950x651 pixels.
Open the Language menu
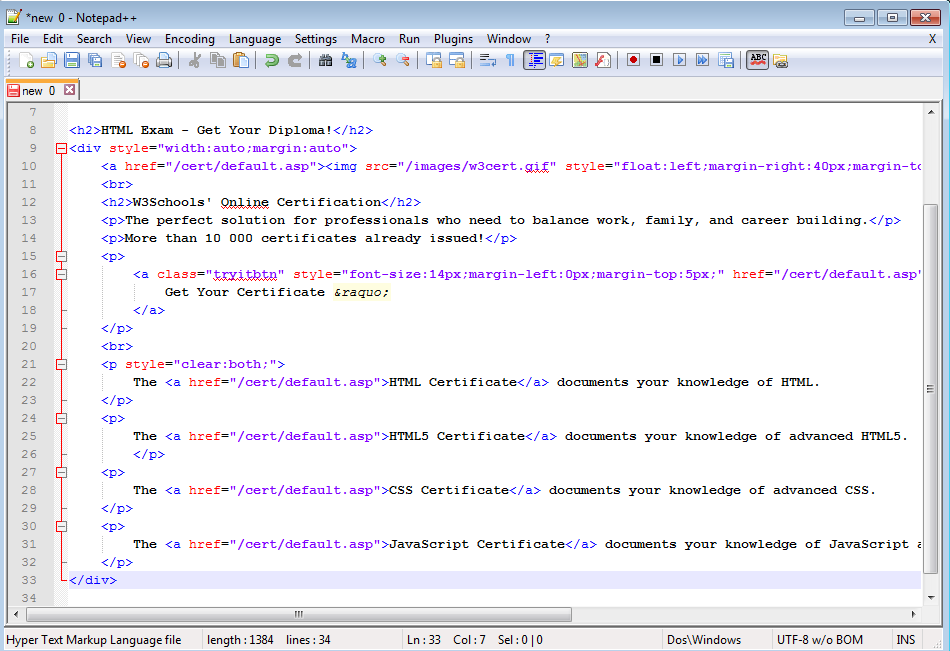pyautogui.click(x=255, y=39)
